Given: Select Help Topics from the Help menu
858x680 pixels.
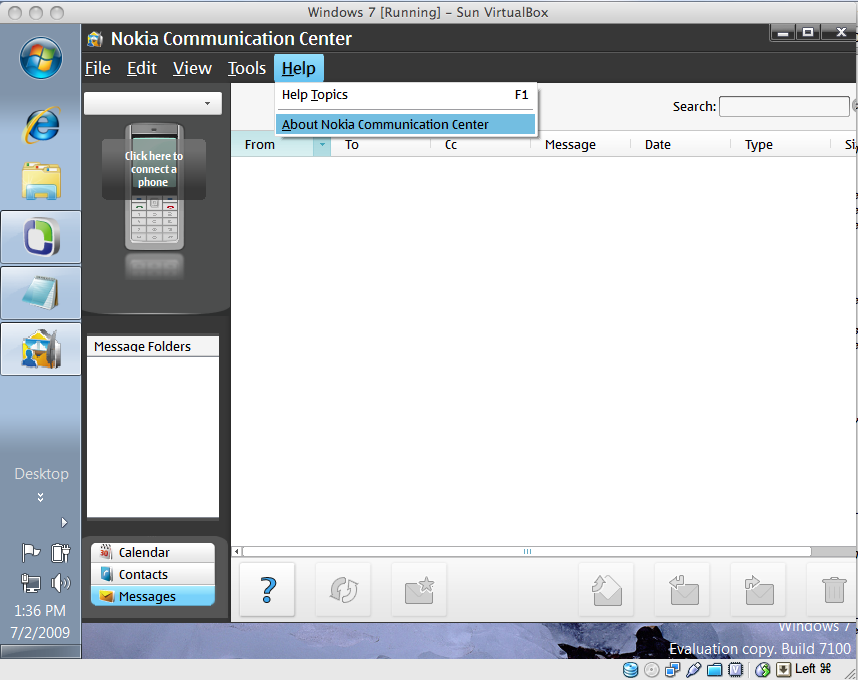Looking at the screenshot, I should [405, 95].
